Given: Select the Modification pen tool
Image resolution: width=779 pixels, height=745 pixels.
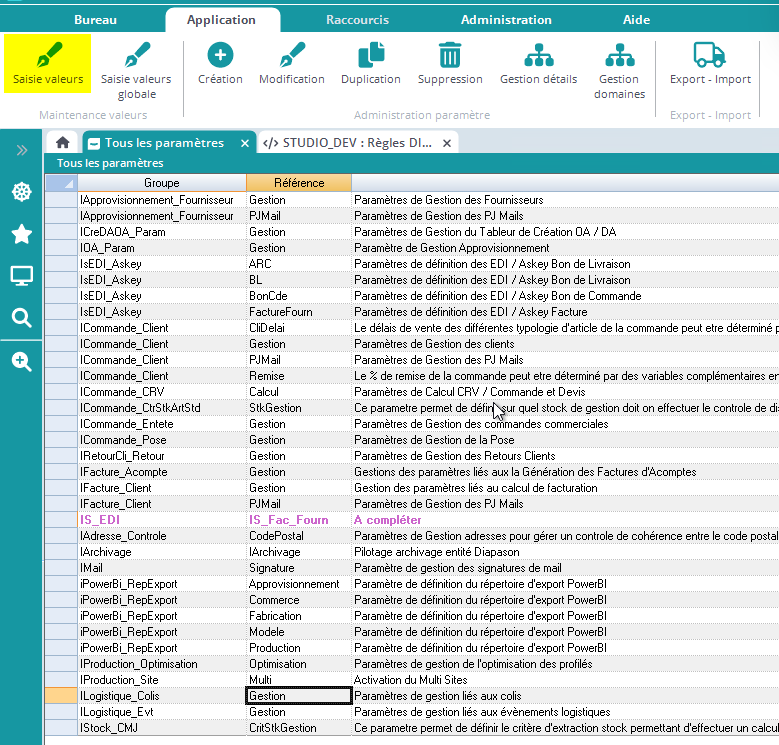Looking at the screenshot, I should (x=291, y=55).
